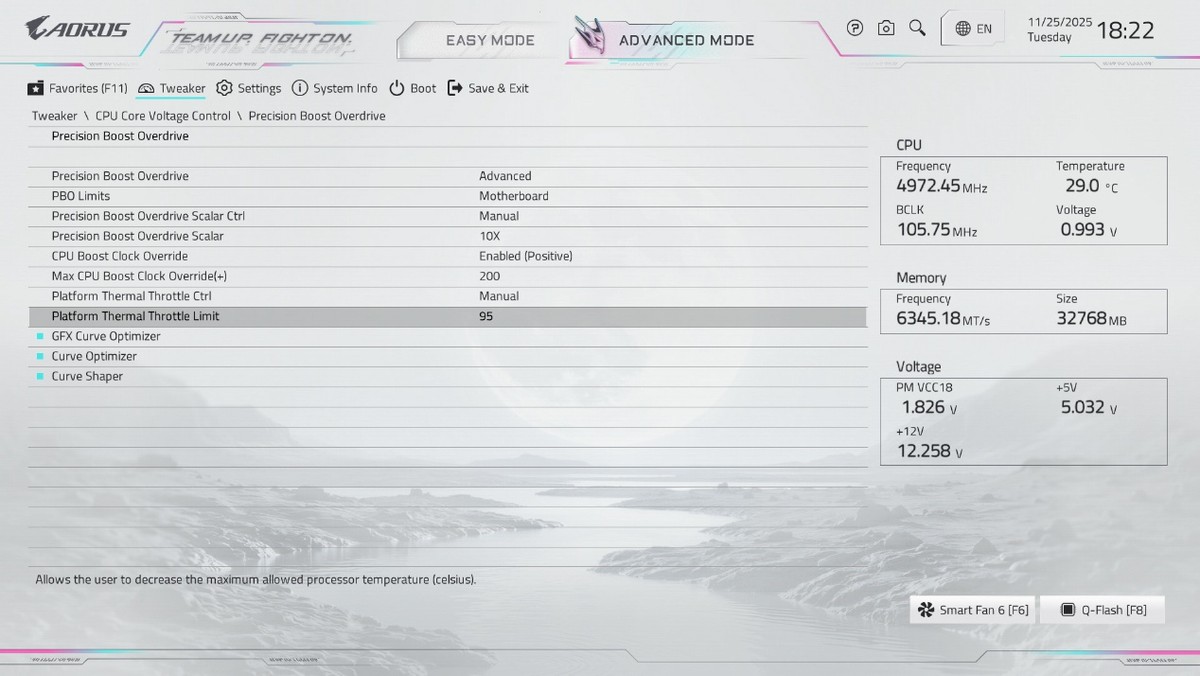Click the Favorites star icon

click(36, 88)
